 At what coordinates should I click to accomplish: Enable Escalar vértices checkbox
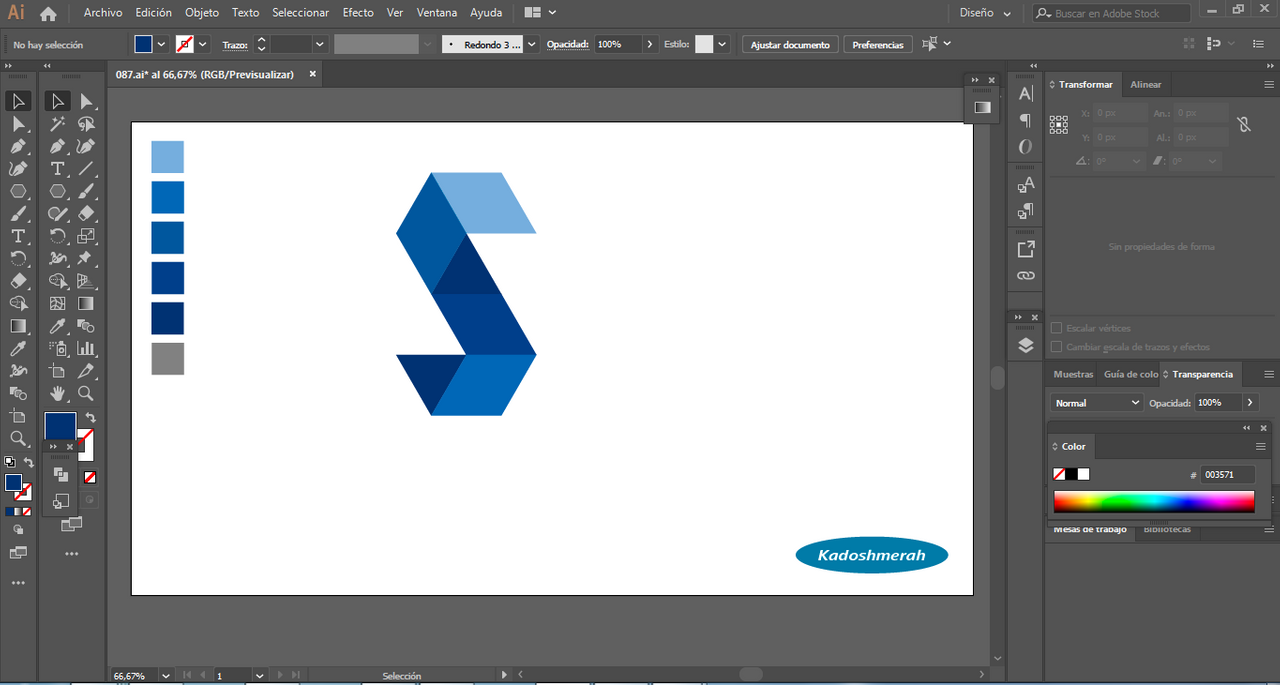[1056, 328]
